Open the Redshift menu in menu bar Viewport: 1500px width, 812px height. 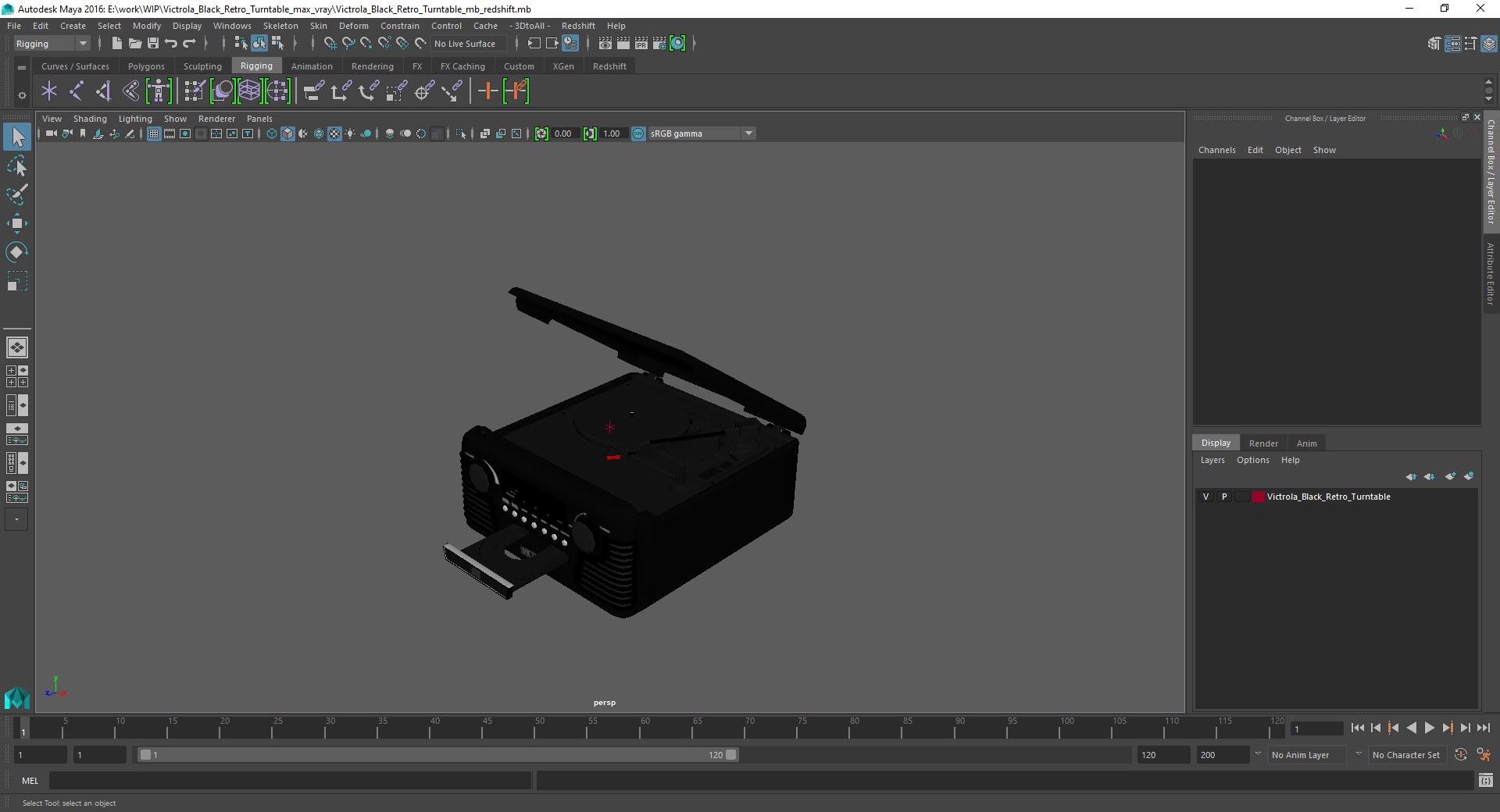[578, 26]
